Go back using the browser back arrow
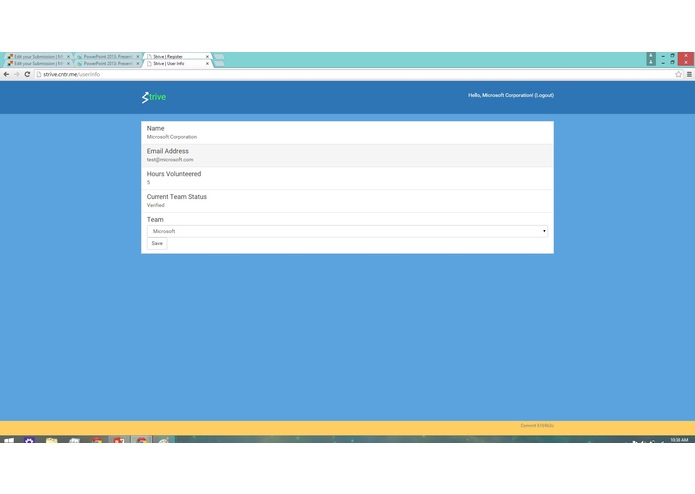 pos(6,74)
